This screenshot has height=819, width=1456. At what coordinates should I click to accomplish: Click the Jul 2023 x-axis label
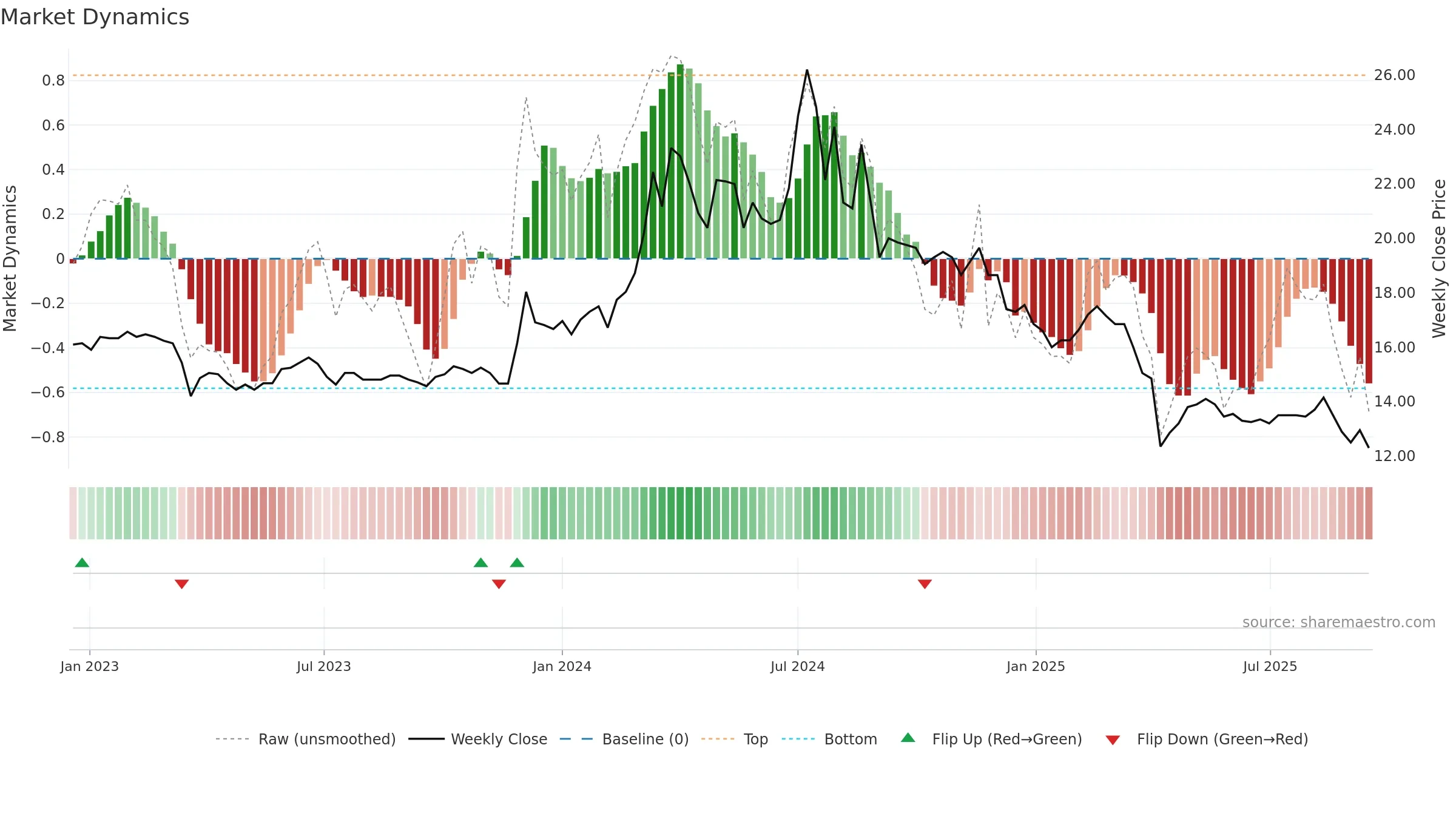324,666
